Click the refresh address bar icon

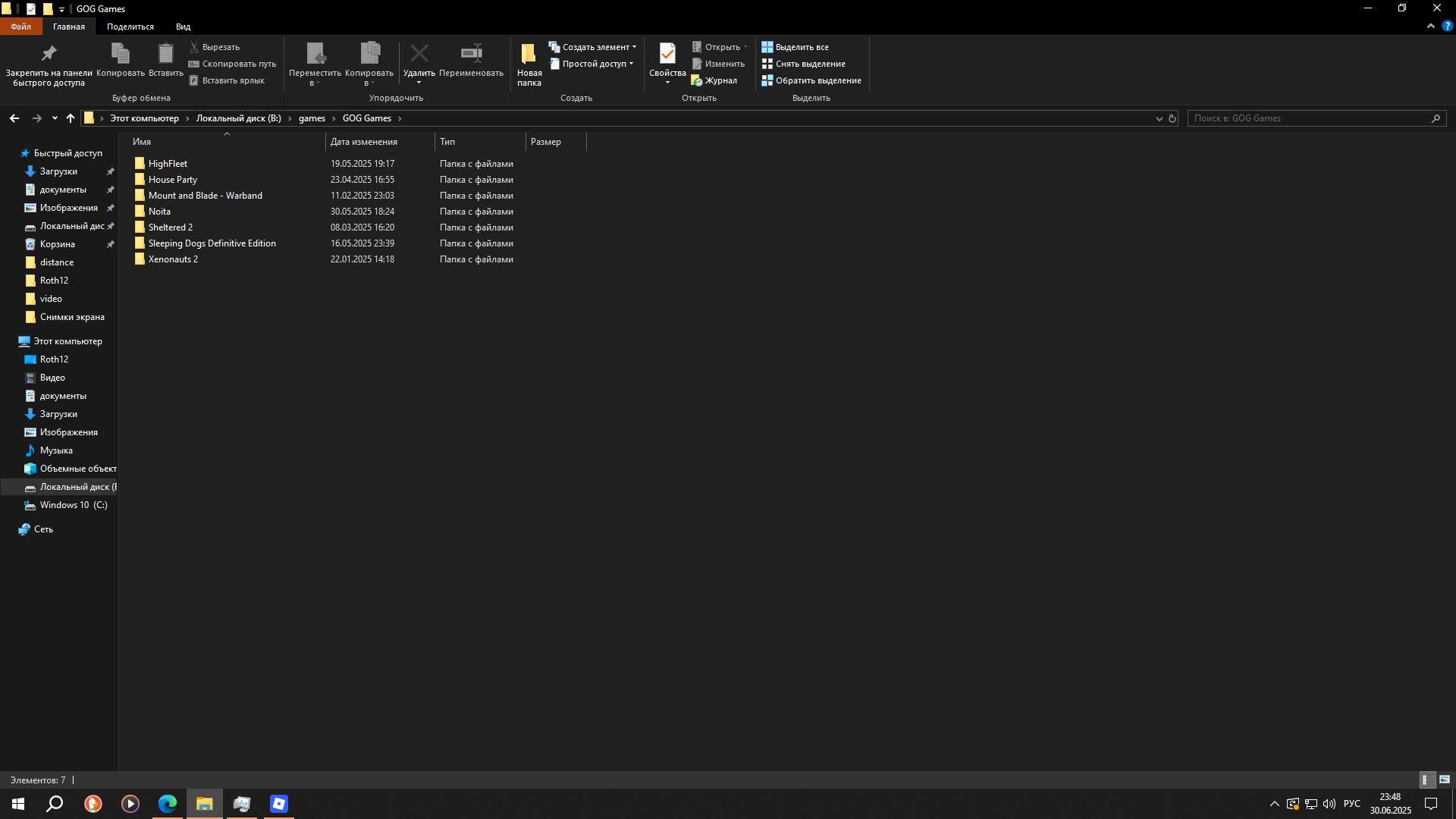pos(1172,118)
